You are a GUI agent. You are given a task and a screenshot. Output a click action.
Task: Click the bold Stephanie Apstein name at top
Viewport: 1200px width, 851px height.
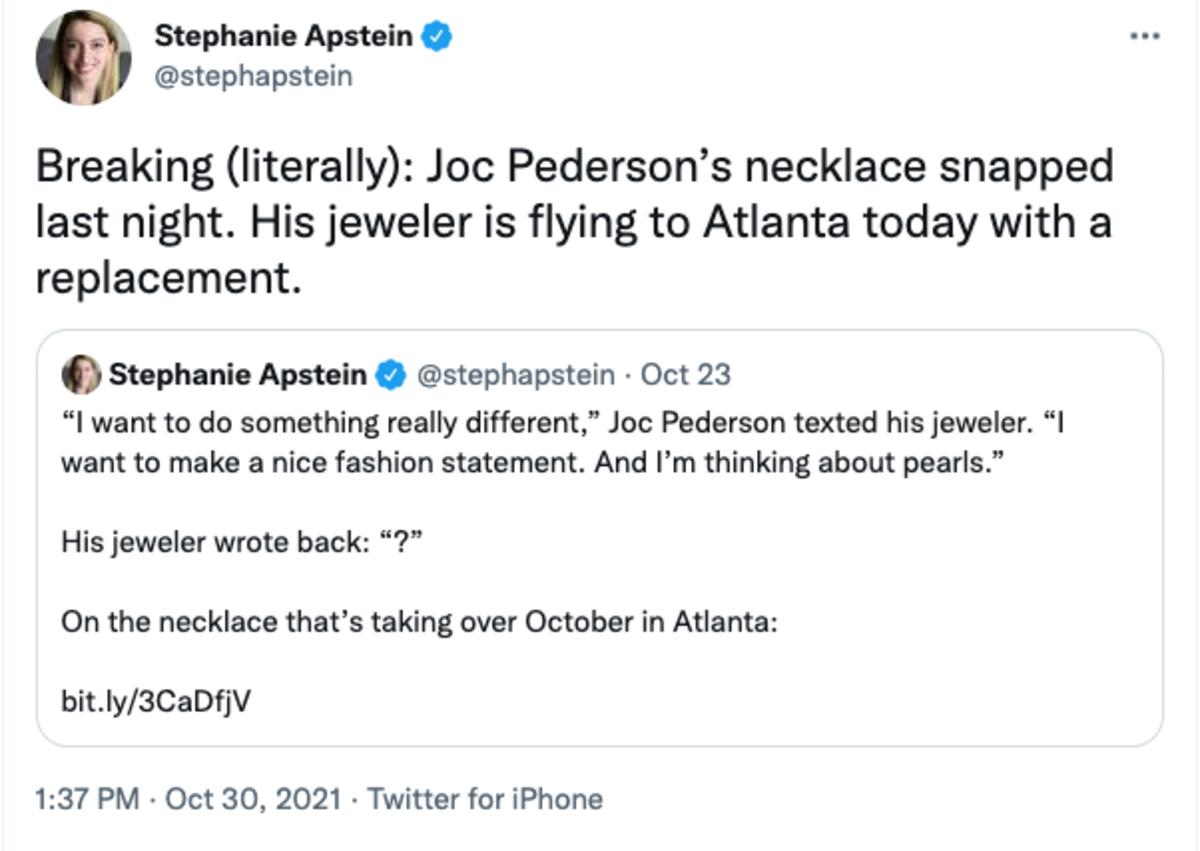click(x=283, y=38)
